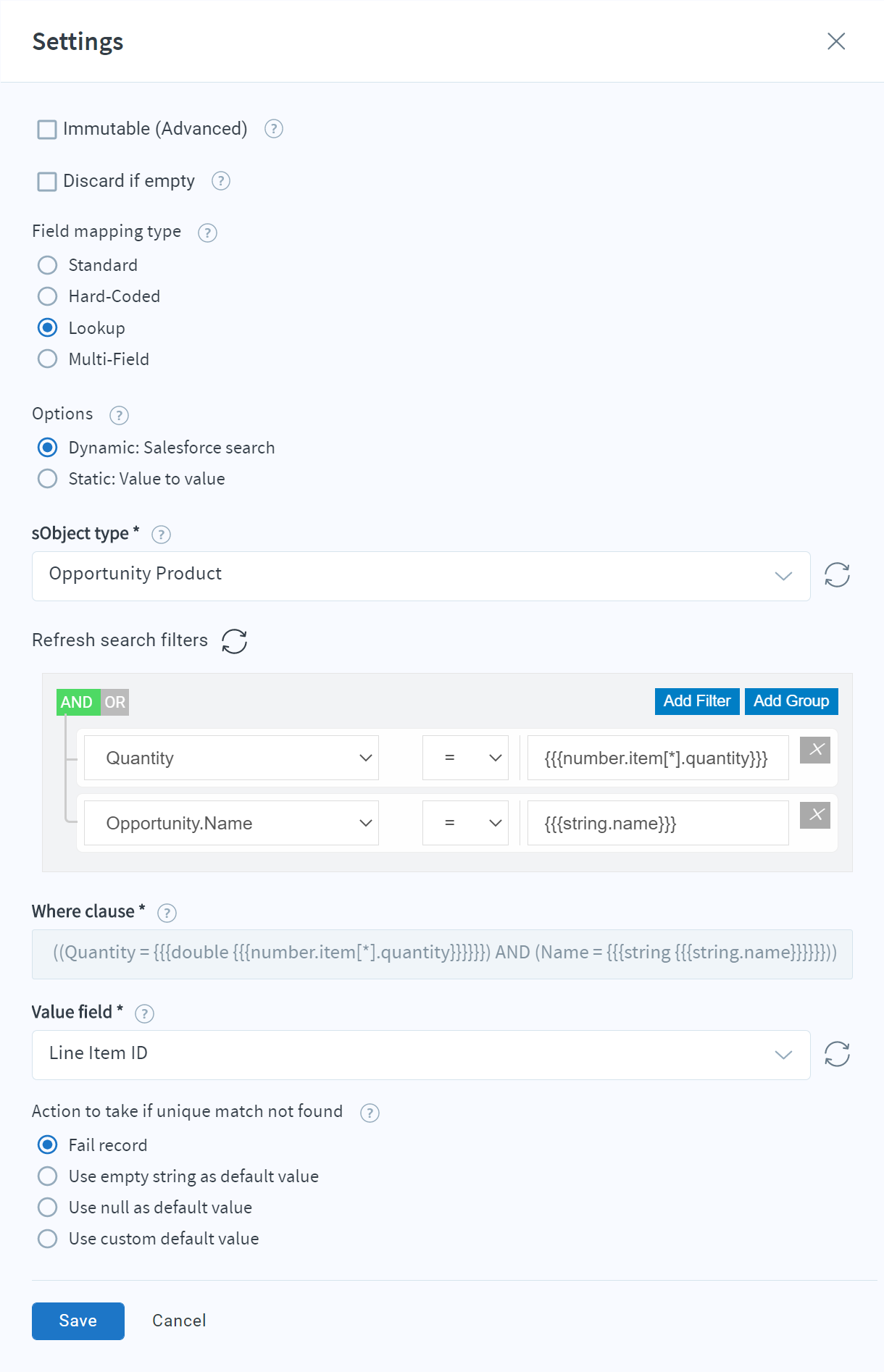The width and height of the screenshot is (884, 1372).
Task: Close the Settings dialog with the X icon
Action: [836, 41]
